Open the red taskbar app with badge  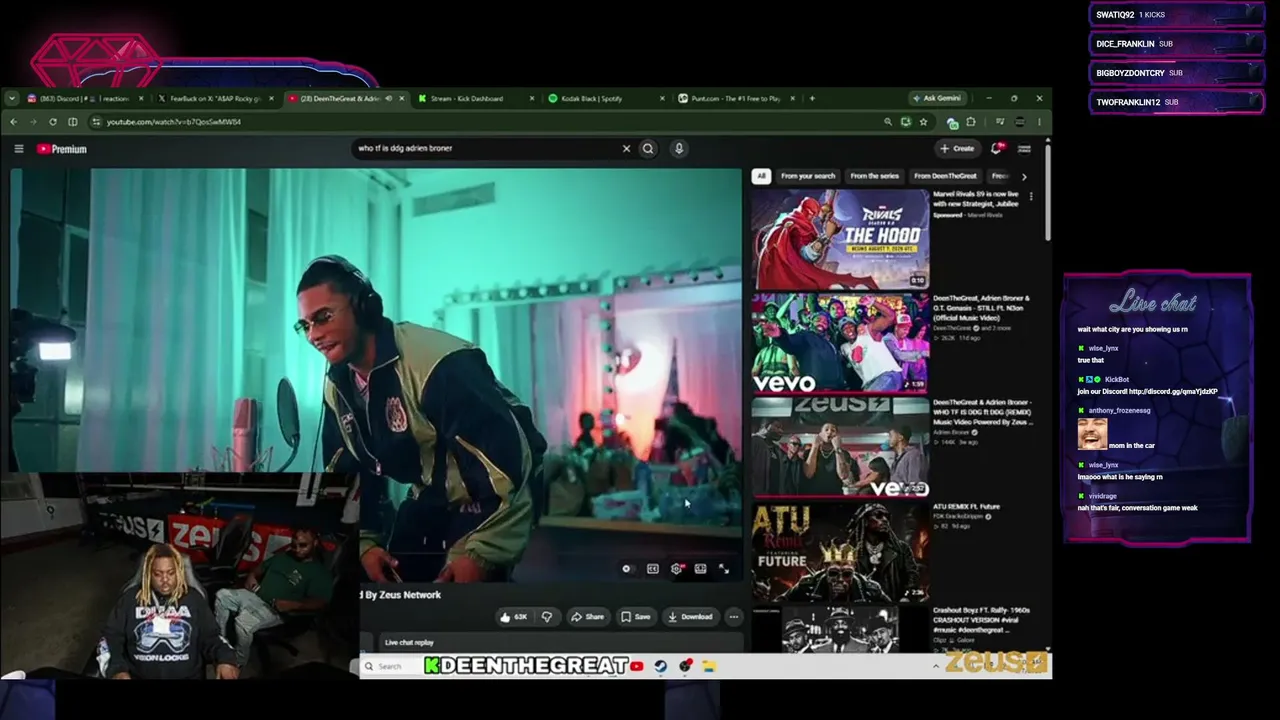coord(686,666)
